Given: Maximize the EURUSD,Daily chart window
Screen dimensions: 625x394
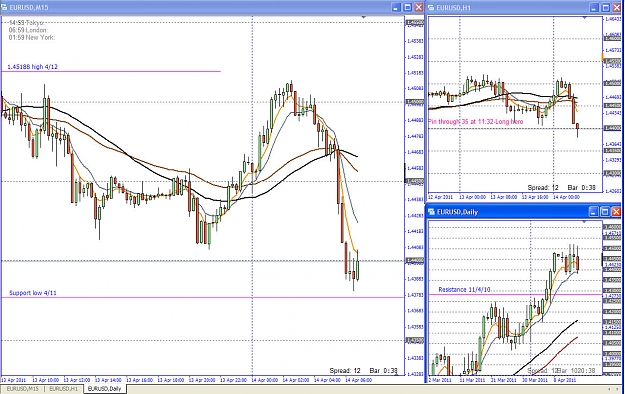Looking at the screenshot, I should coord(605,212).
